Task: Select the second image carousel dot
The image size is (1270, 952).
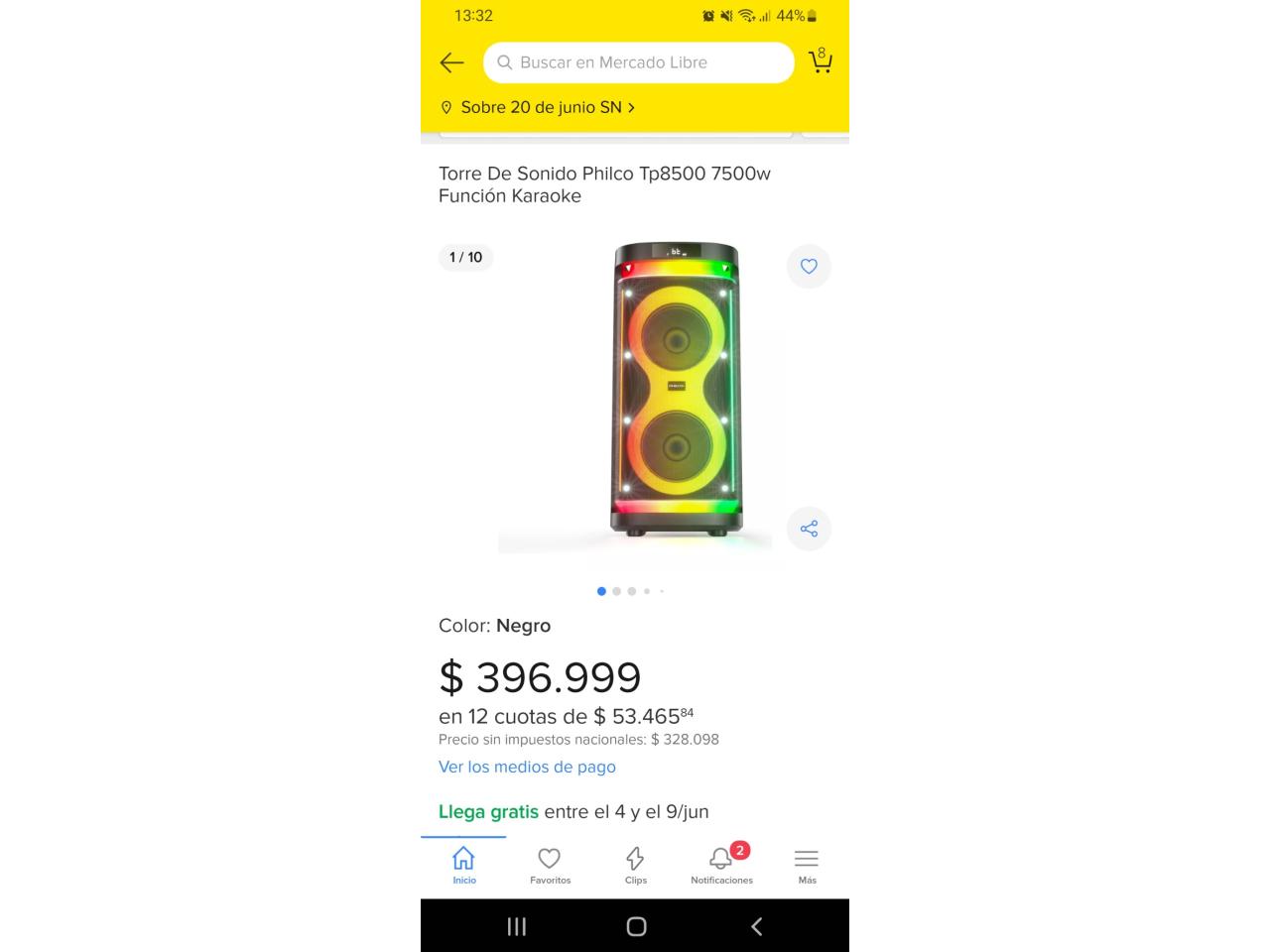Action: tap(616, 591)
